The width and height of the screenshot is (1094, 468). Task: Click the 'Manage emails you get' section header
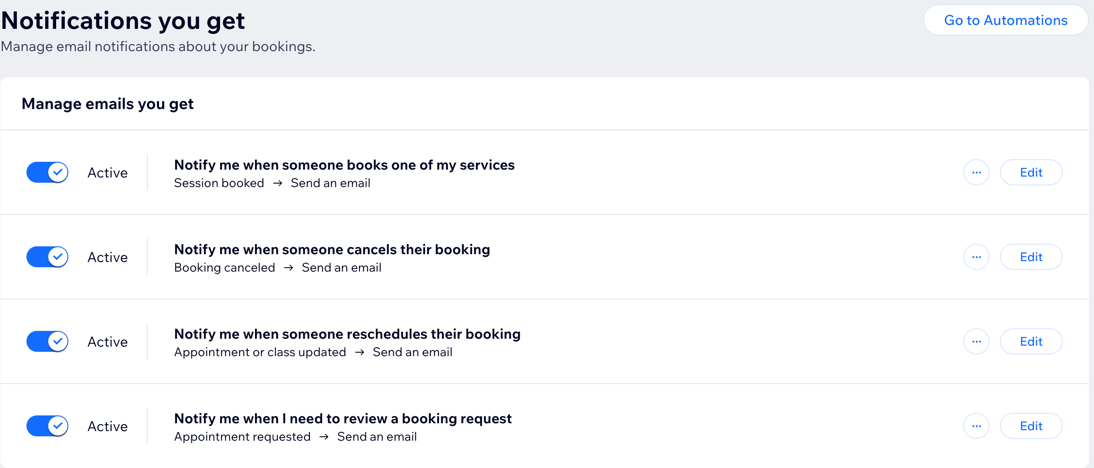pos(108,104)
